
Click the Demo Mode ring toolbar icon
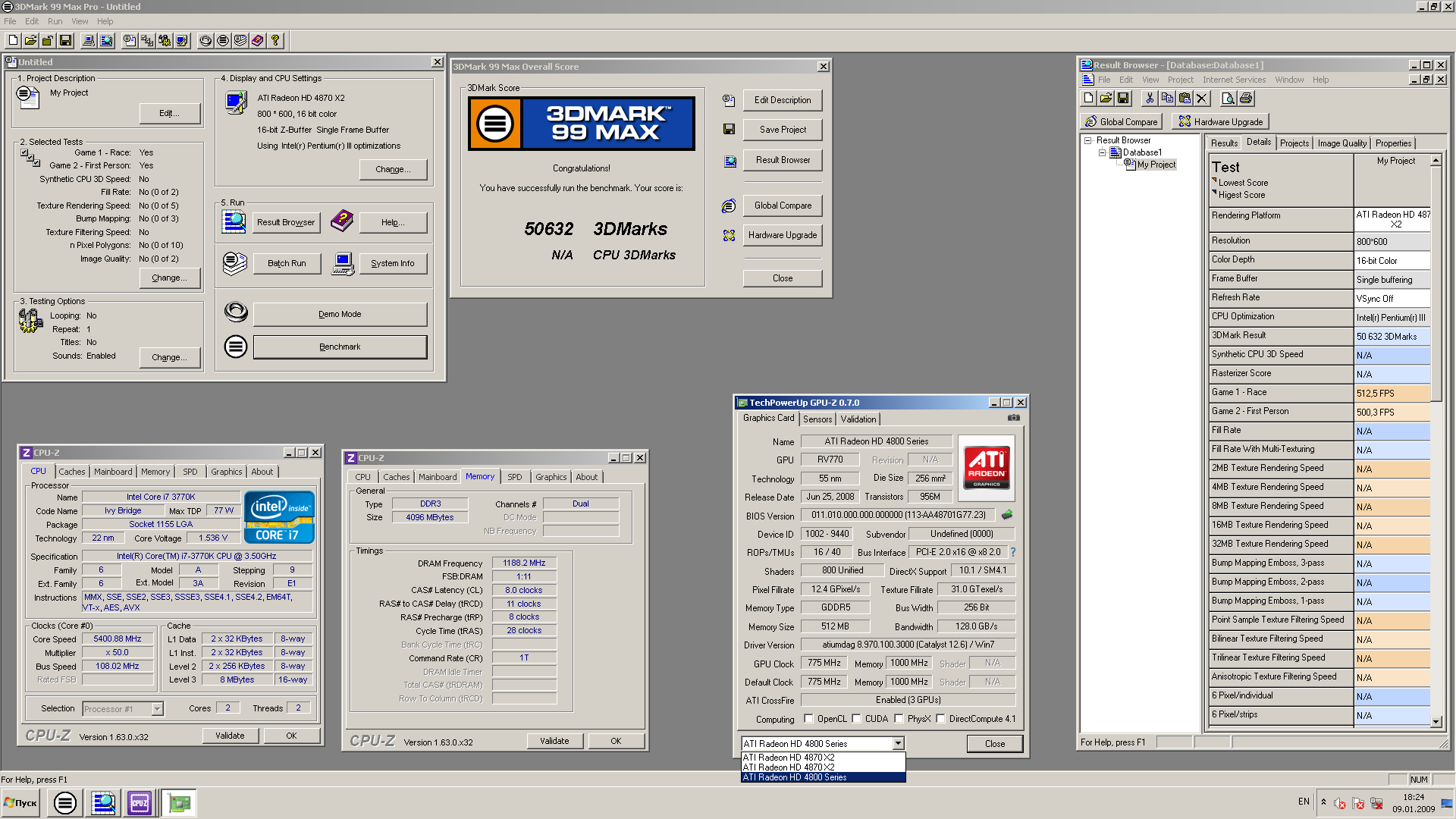(206, 40)
